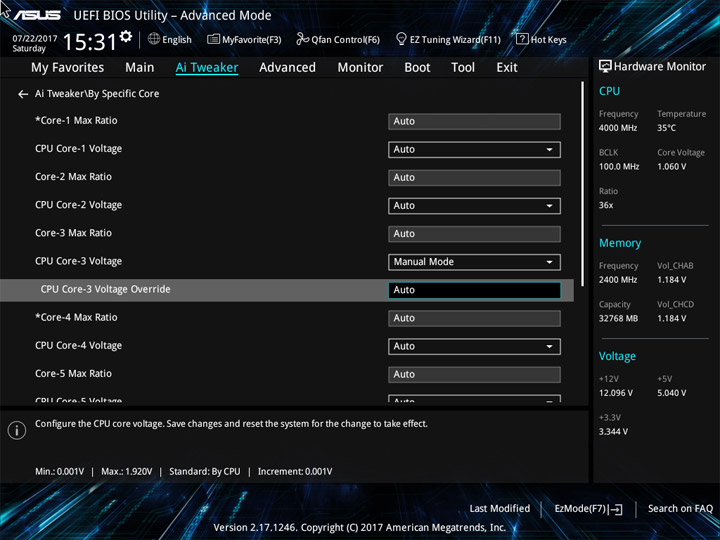Viewport: 720px width, 540px height.
Task: Select the CPU Core-1 Voltage label
Action: [79, 149]
